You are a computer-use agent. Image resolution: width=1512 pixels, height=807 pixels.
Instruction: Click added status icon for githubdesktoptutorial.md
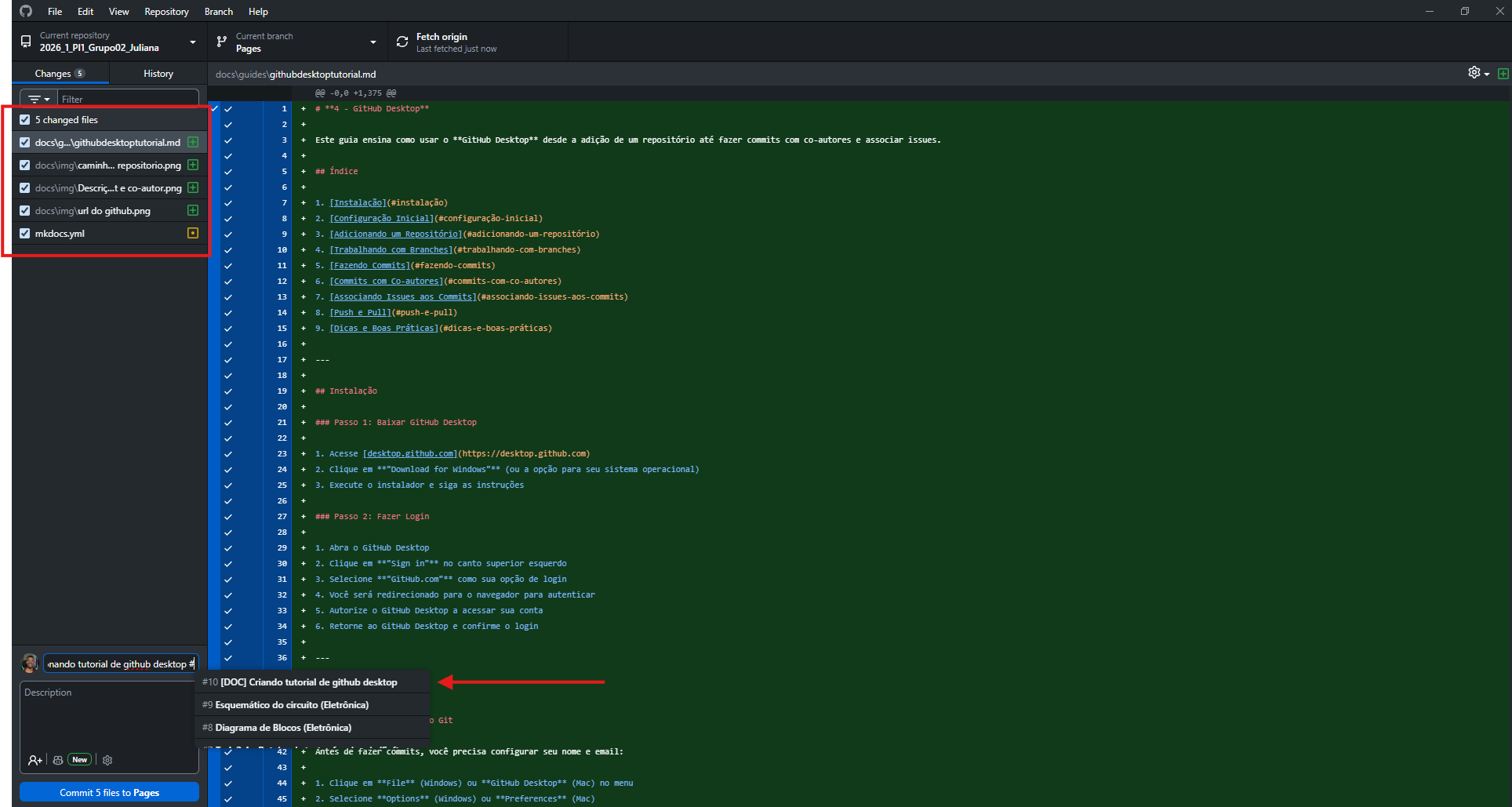(x=193, y=142)
